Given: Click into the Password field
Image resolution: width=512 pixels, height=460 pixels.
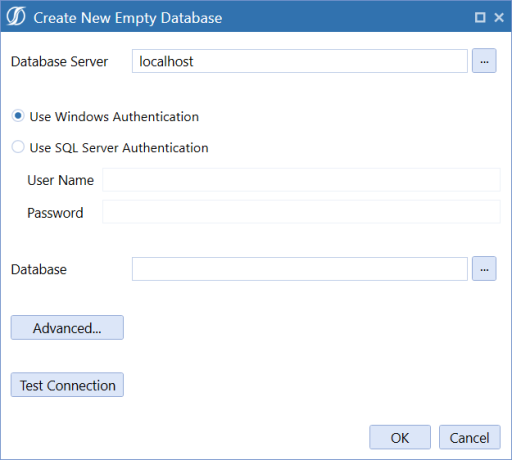Looking at the screenshot, I should pos(301,212).
